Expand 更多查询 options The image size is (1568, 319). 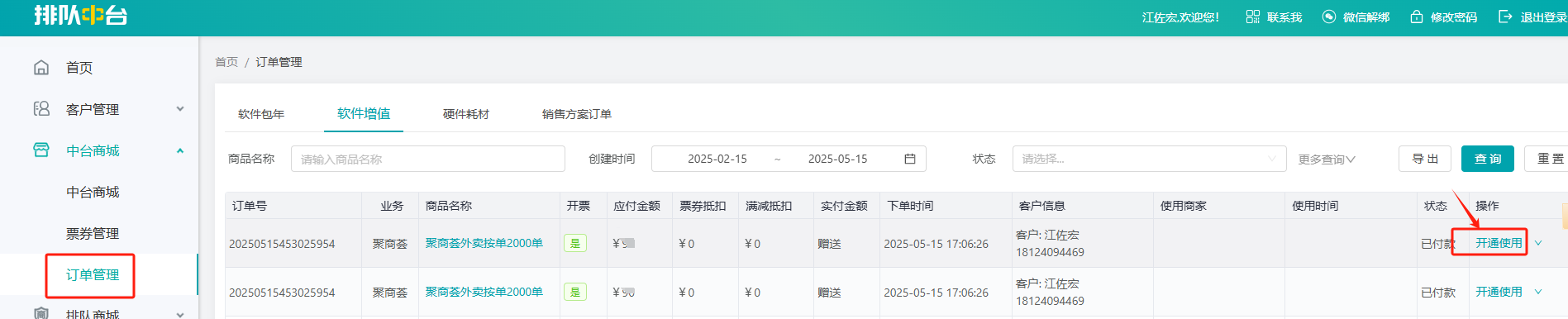[1327, 159]
